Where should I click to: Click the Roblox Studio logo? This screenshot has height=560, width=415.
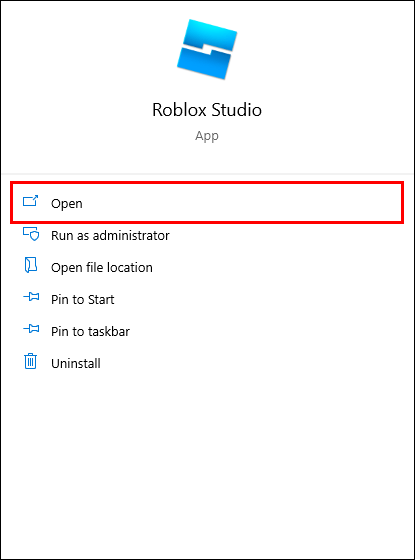pyautogui.click(x=207, y=49)
